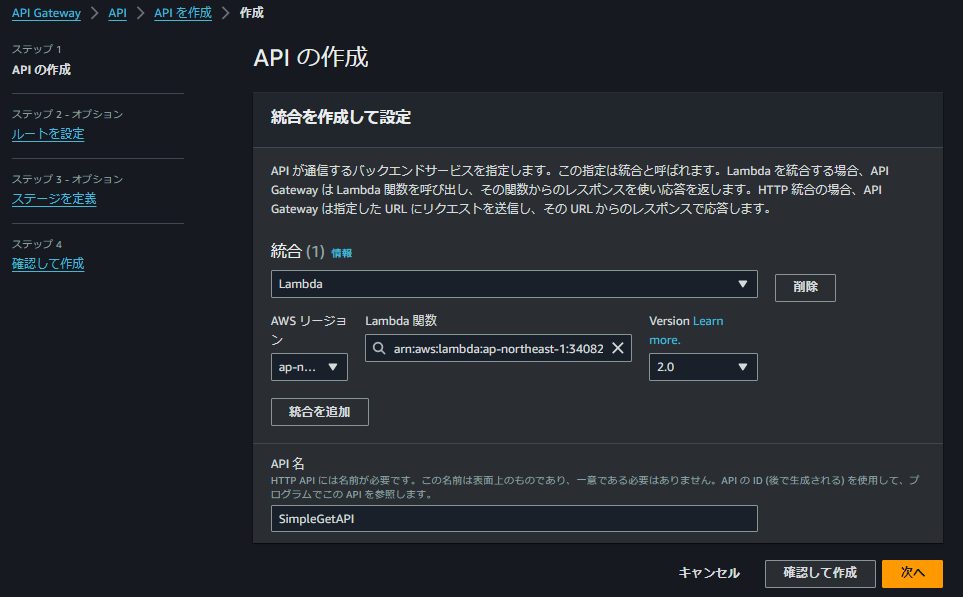The height and width of the screenshot is (597, 963).
Task: Proceed using the orange 次へ button
Action: pyautogui.click(x=911, y=573)
